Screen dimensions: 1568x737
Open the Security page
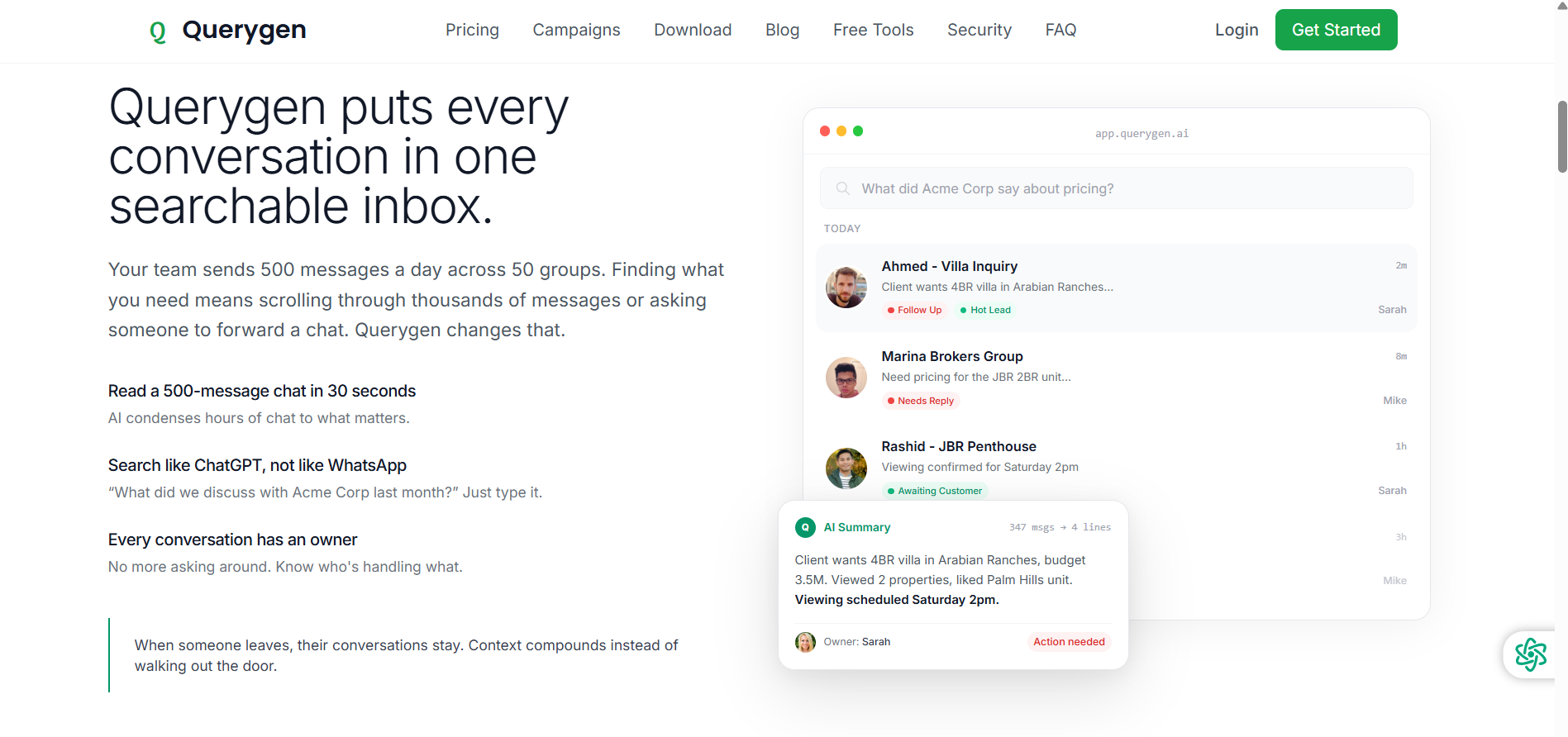point(979,30)
